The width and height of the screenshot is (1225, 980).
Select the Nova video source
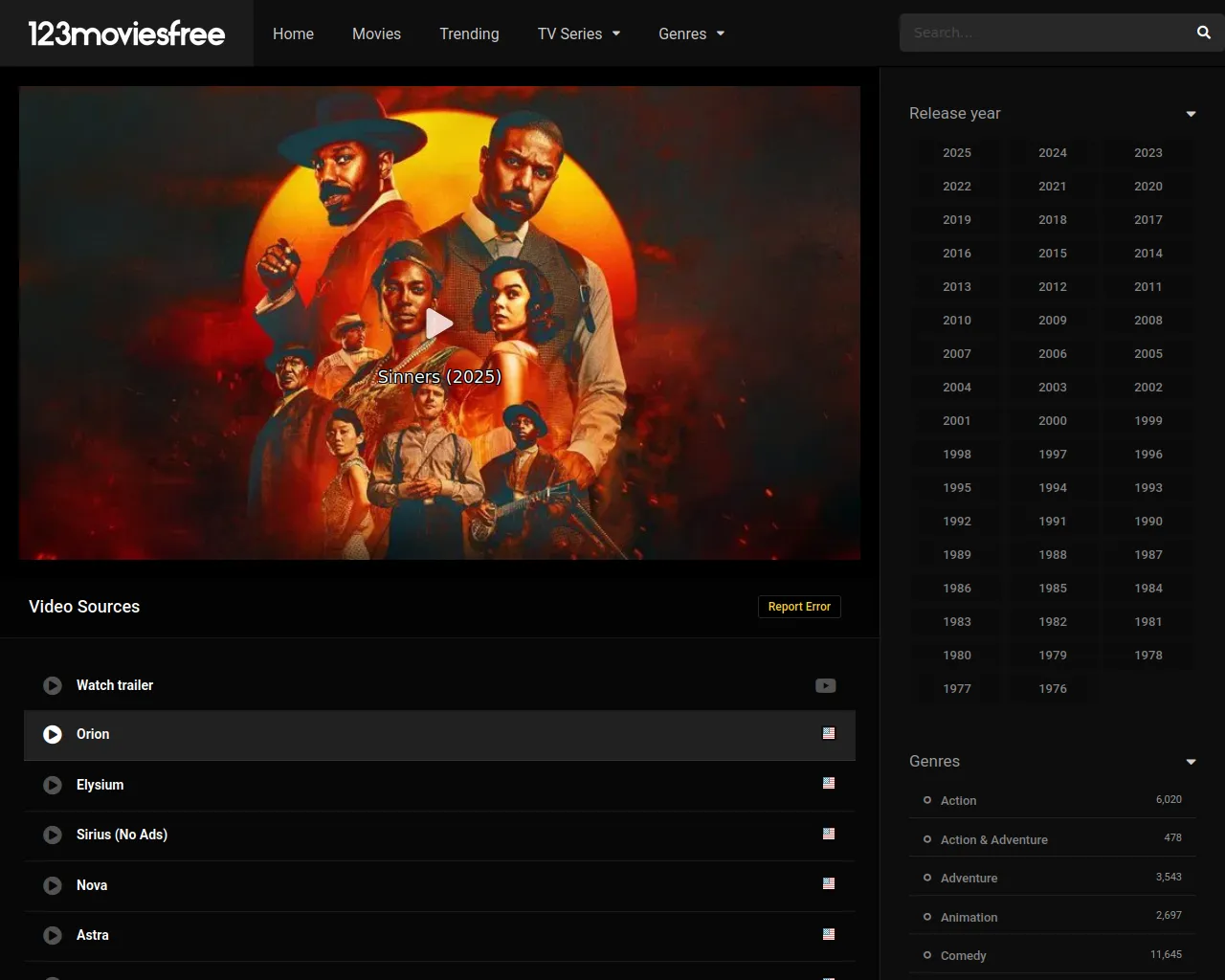pyautogui.click(x=439, y=886)
